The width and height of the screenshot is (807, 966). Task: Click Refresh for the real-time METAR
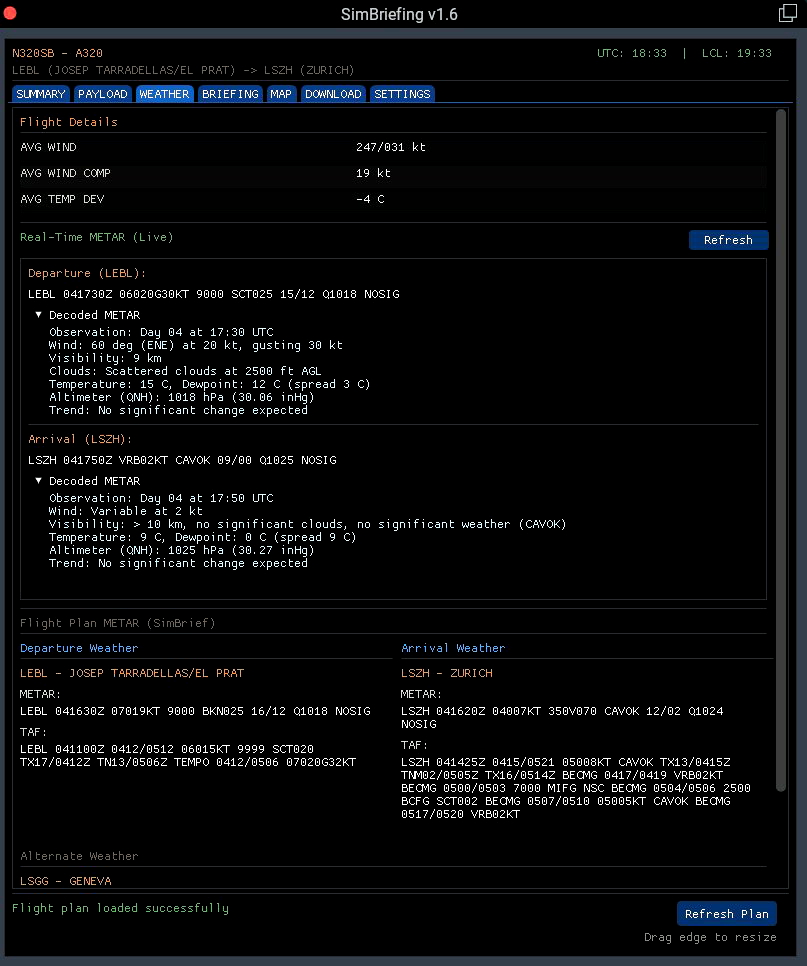point(728,240)
